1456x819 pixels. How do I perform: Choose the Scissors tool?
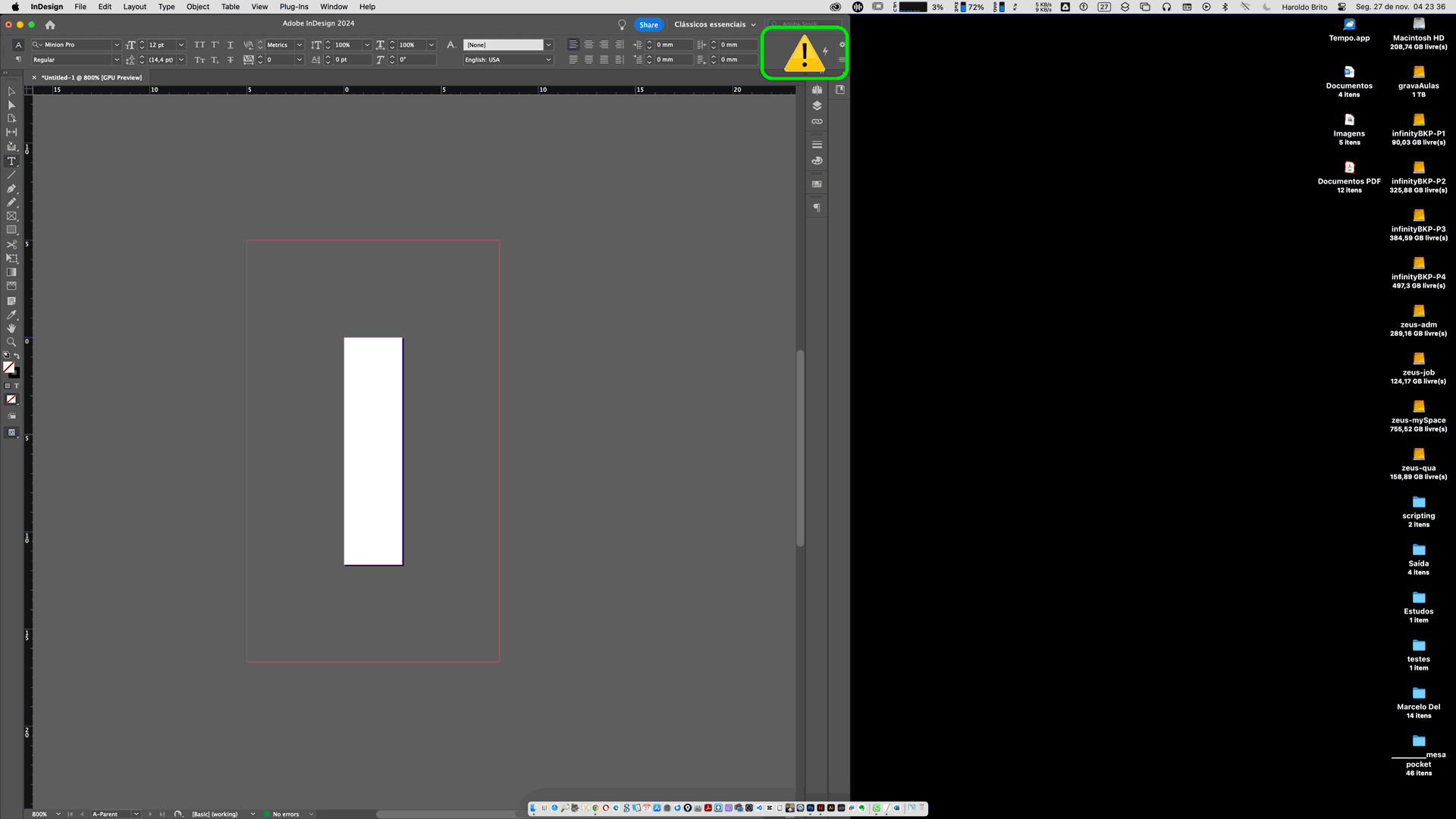pos(11,245)
